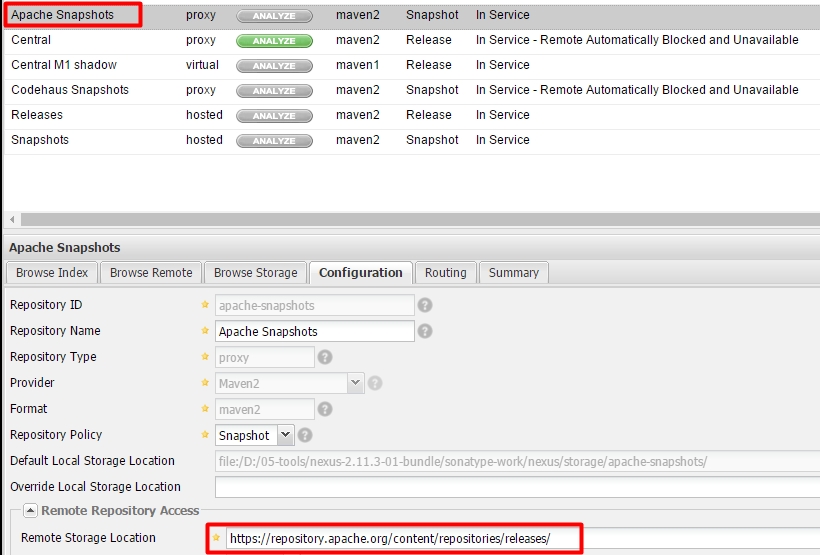Select the Apache Snapshots repository row
The height and width of the screenshot is (555, 820).
(x=412, y=15)
